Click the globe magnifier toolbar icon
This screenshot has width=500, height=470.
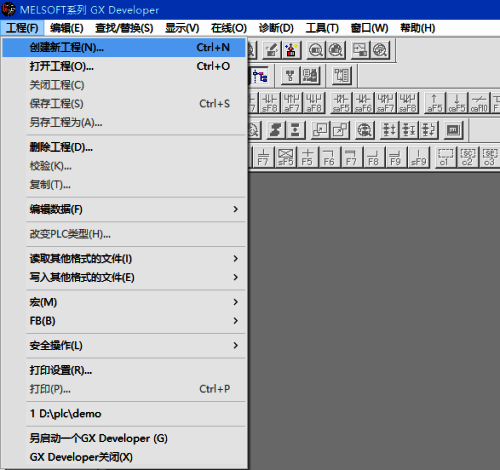tap(364, 130)
